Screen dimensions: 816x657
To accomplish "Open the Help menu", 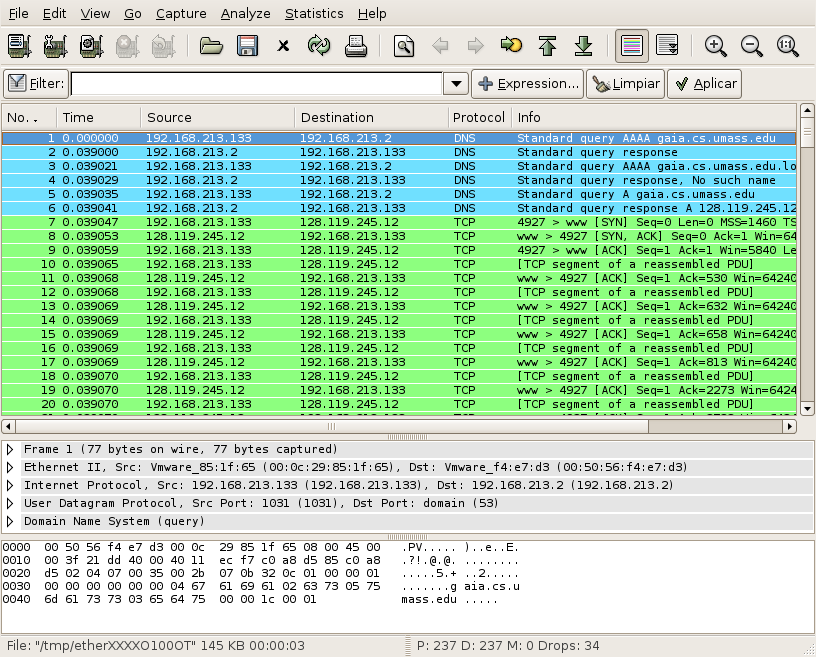I will point(372,14).
